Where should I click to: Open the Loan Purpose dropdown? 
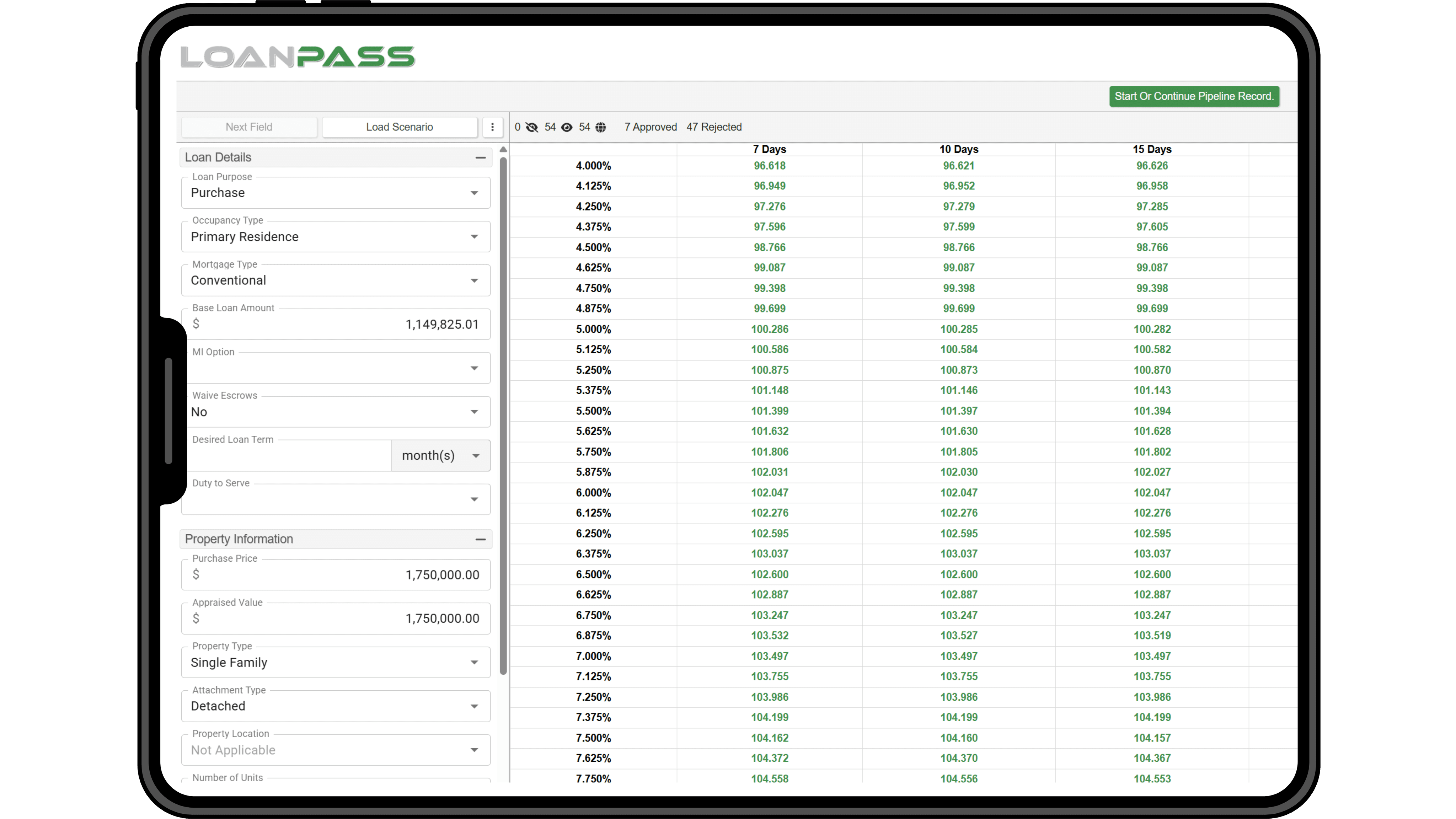[x=474, y=193]
